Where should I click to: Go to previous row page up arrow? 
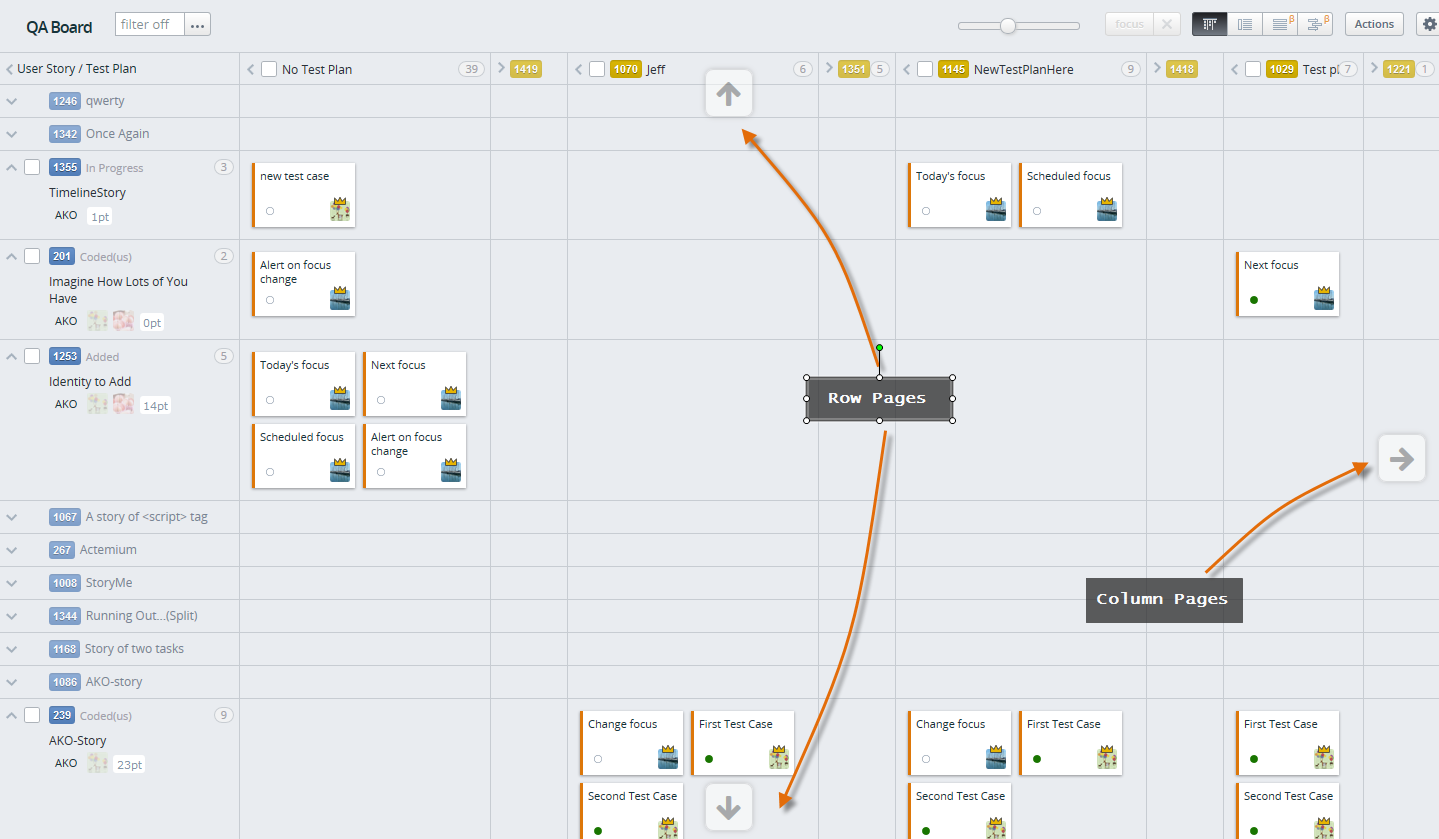point(728,94)
